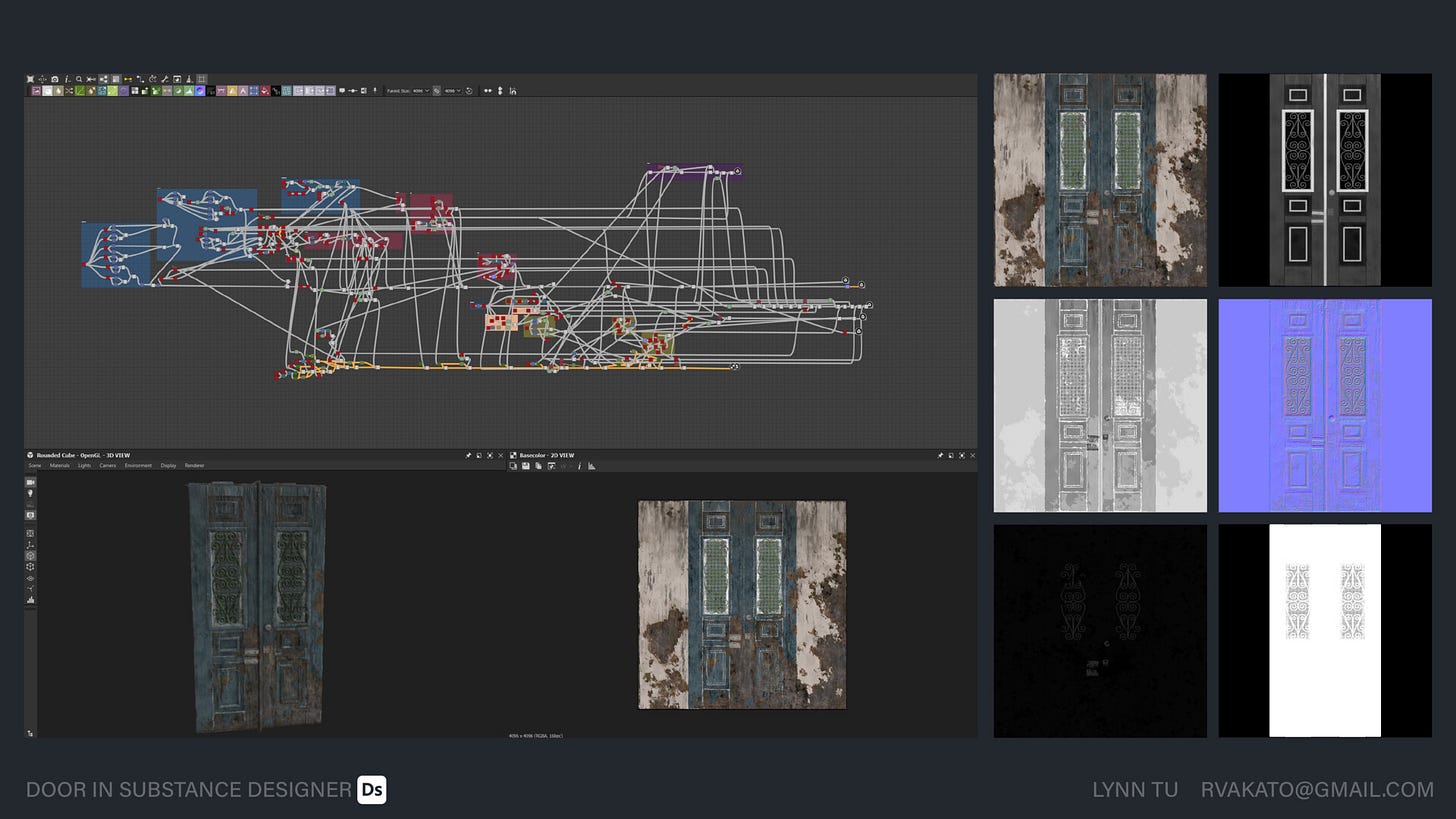Click the 'LYNN TU' name text
1456x819 pixels.
1135,790
